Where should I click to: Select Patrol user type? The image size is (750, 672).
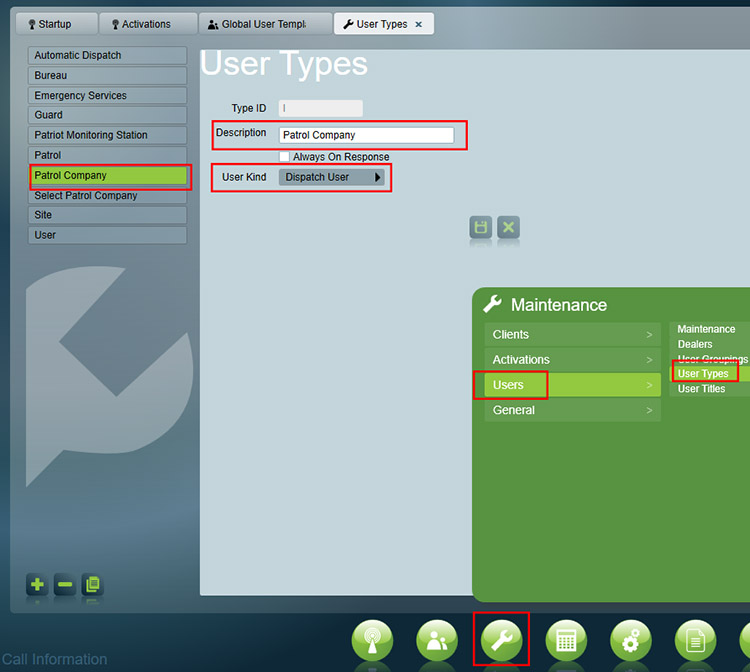[107, 155]
